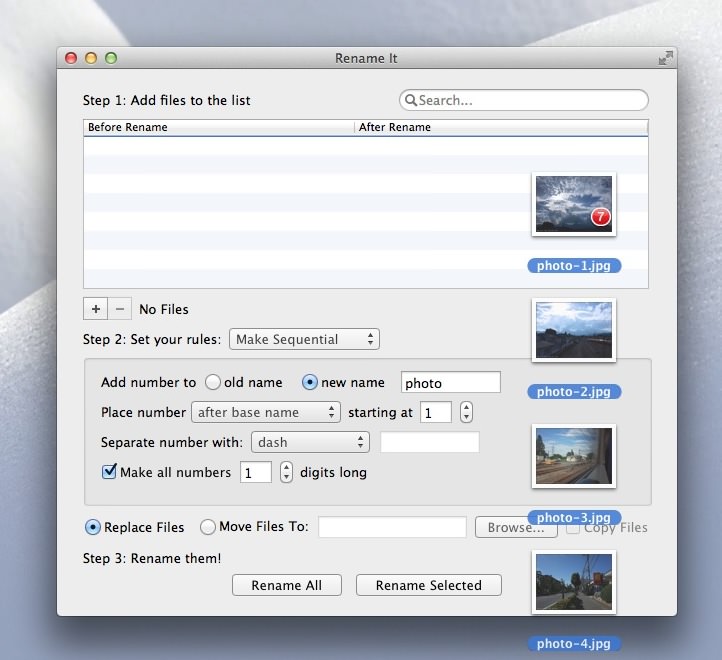Open the after base name dropdown
722x660 pixels.
(x=266, y=412)
